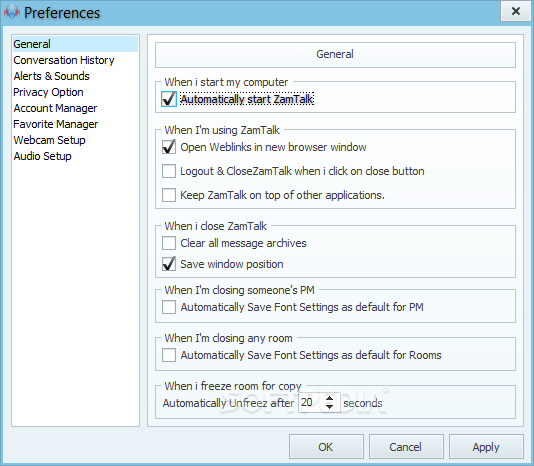This screenshot has height=466, width=534.
Task: Click the OK button
Action: 326,447
